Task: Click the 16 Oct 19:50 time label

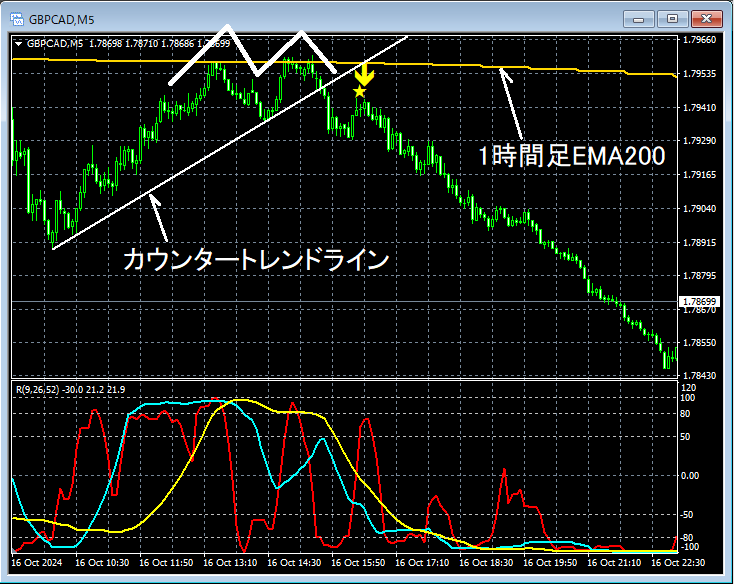Action: (x=550, y=563)
